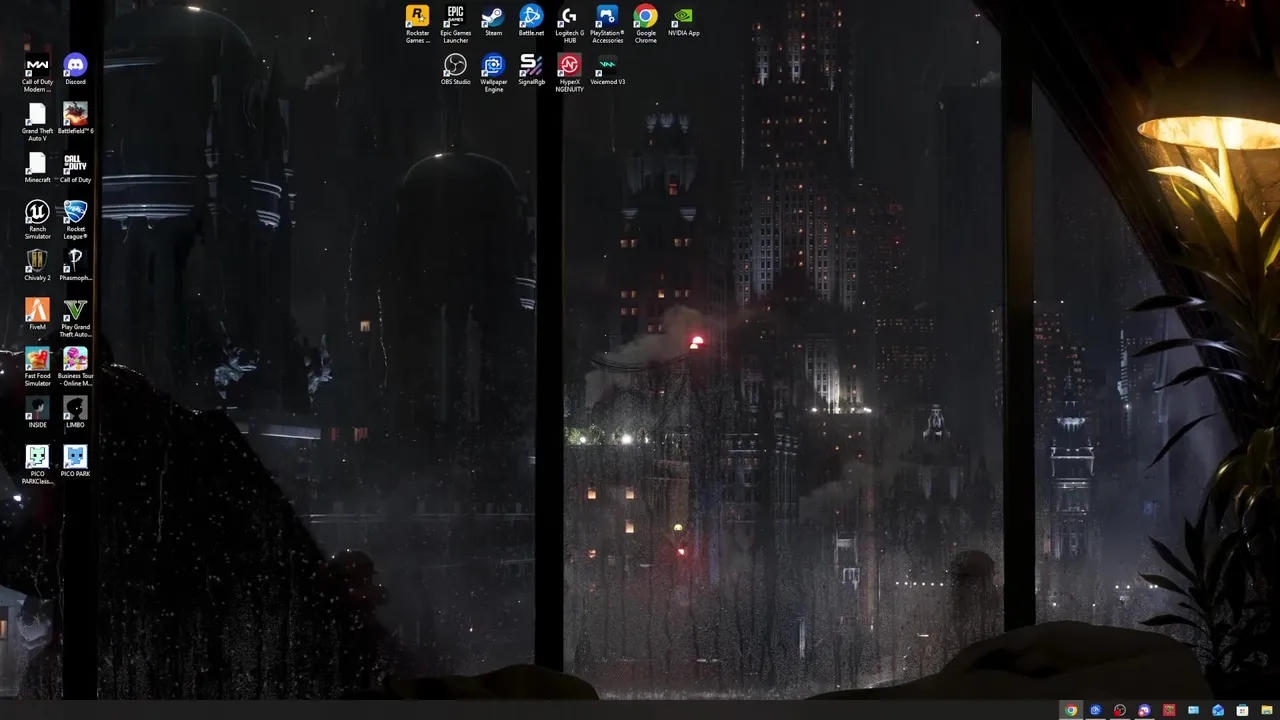
Task: Select the Ranch Simulator desktop icon
Action: coord(37,220)
